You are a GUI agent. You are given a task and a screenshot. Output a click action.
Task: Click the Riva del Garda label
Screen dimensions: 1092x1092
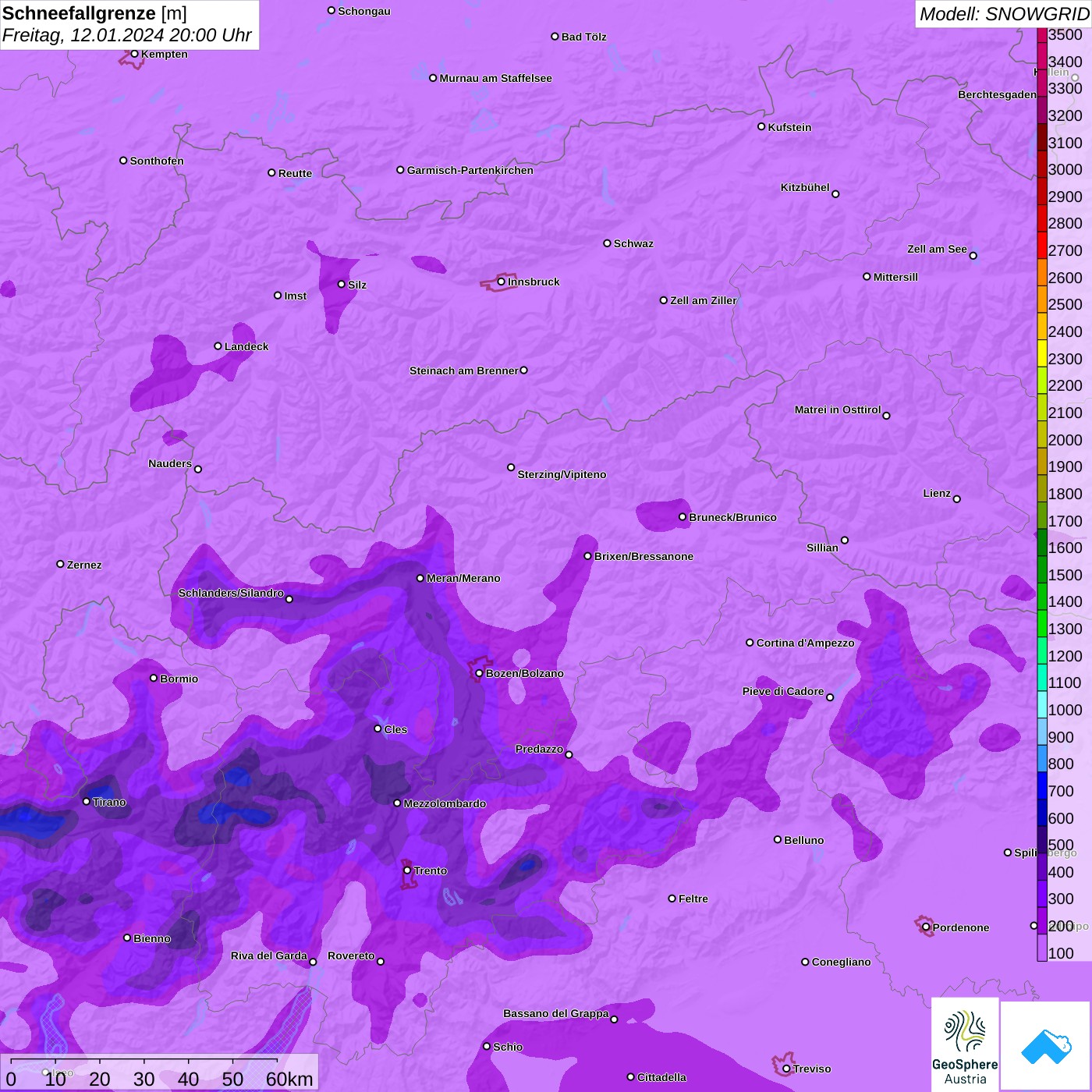tap(269, 955)
